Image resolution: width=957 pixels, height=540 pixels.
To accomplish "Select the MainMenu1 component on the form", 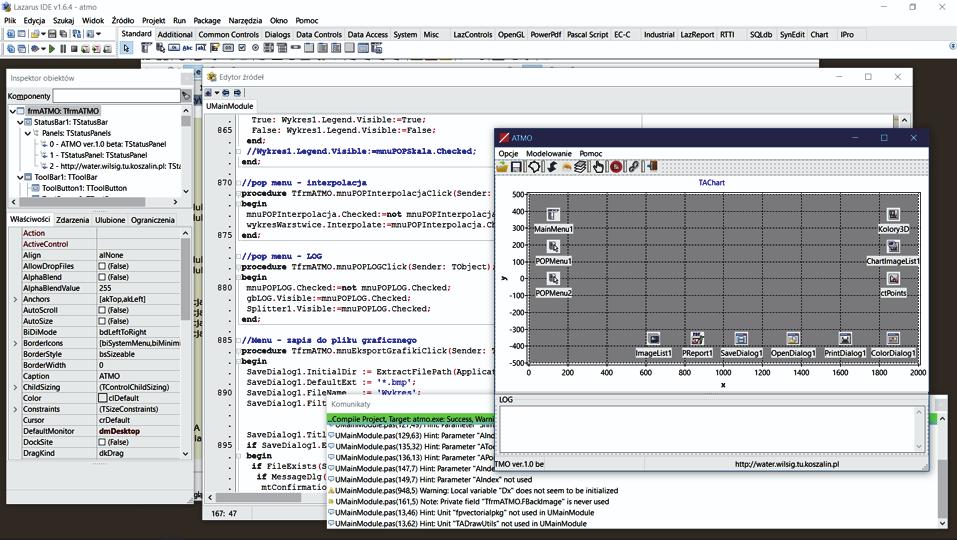I will click(x=553, y=215).
